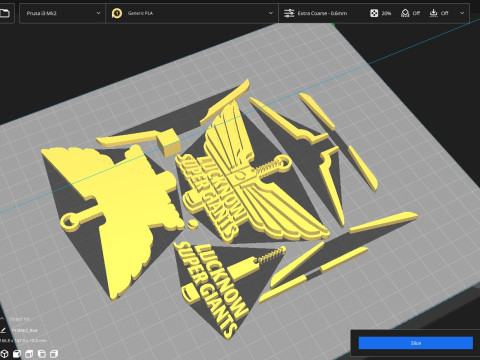Click the pencil edit name icon
Image resolution: width=480 pixels, height=360 pixels.
pos(3,330)
